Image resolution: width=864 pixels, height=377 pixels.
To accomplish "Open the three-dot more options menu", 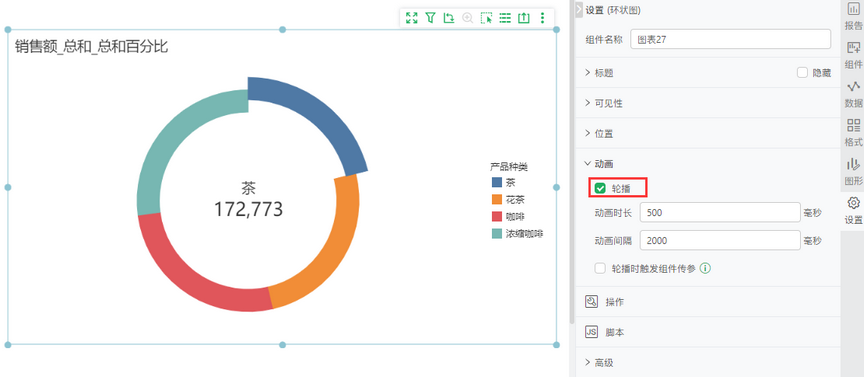I will [542, 18].
